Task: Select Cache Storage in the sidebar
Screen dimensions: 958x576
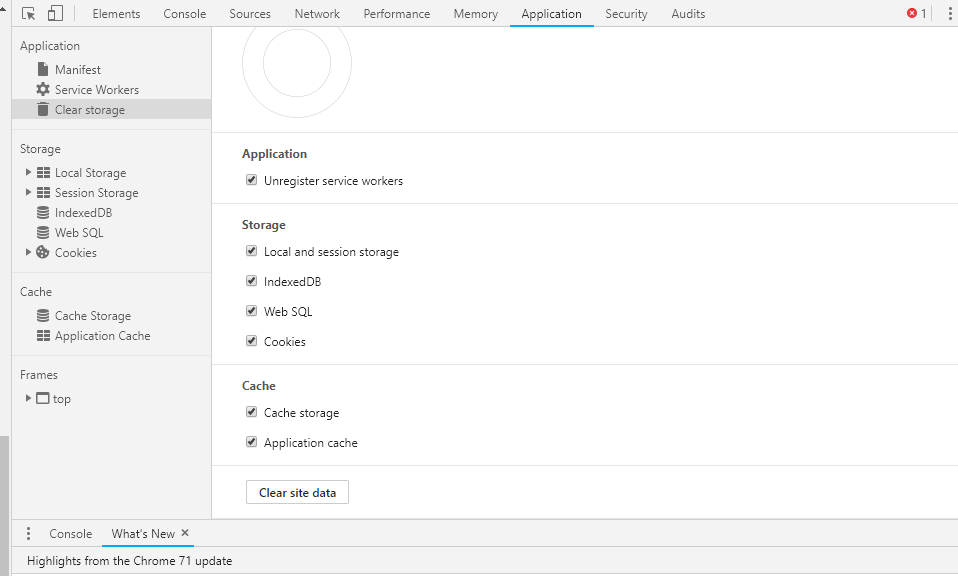Action: click(x=92, y=316)
